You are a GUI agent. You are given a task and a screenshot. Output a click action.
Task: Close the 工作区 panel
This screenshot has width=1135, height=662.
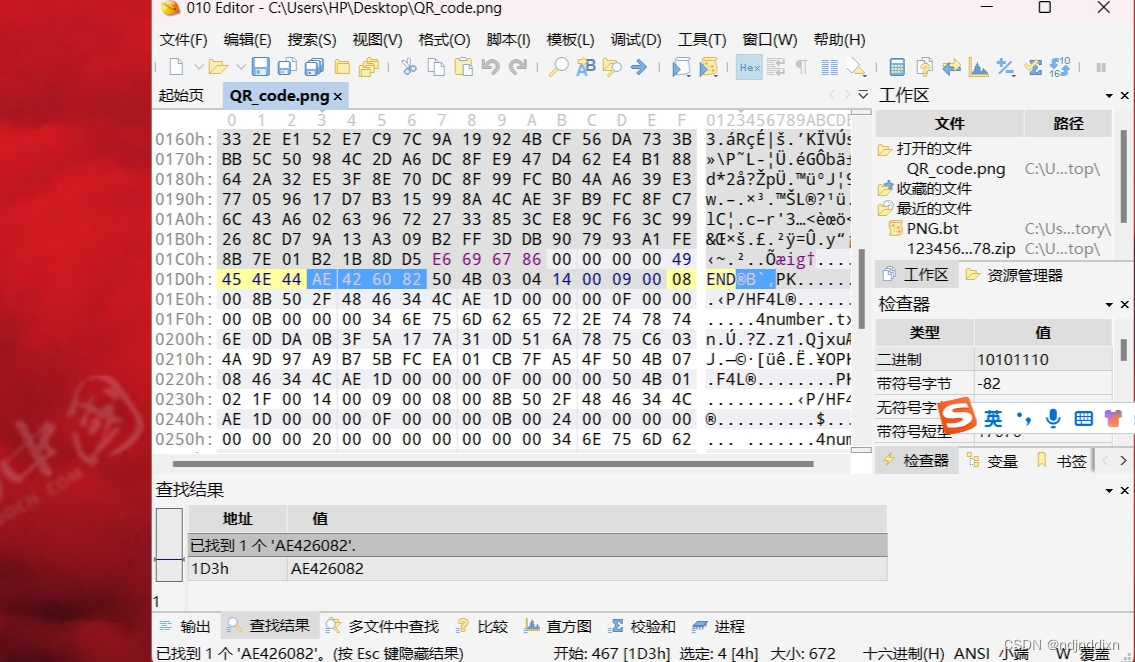click(1125, 96)
